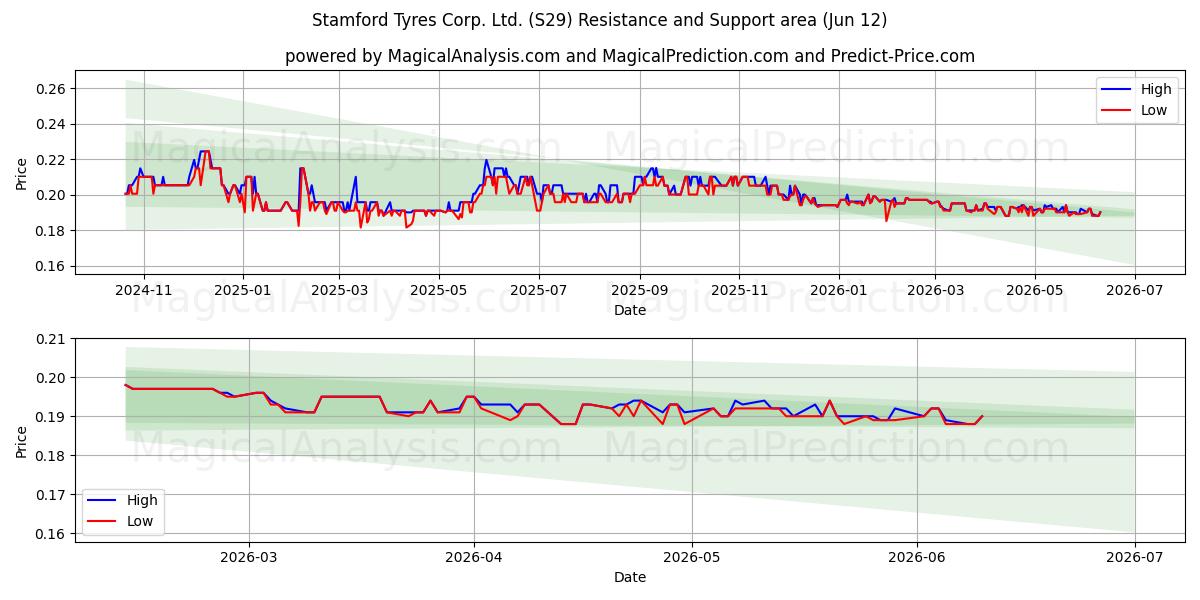Click the 2025-01 tick label
This screenshot has height=600, width=1200.
coord(244,290)
